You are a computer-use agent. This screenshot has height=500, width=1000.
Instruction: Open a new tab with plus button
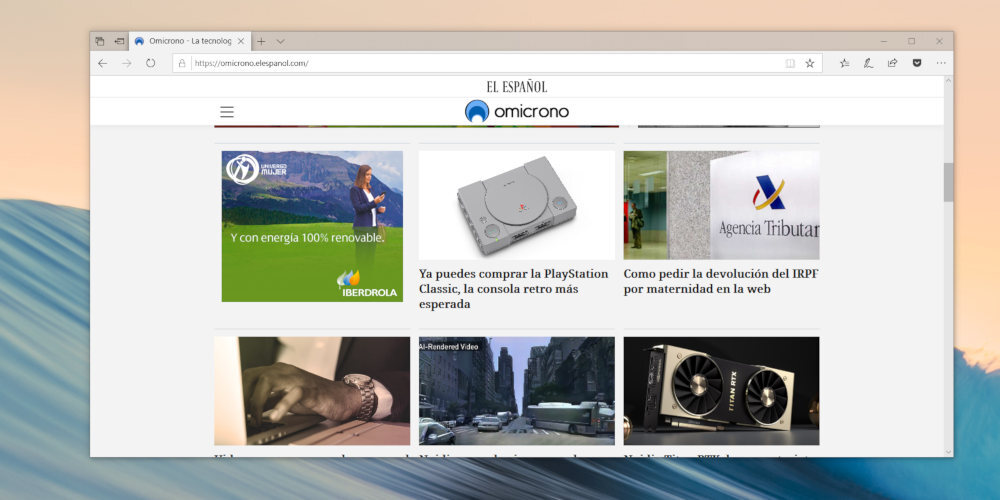point(261,41)
